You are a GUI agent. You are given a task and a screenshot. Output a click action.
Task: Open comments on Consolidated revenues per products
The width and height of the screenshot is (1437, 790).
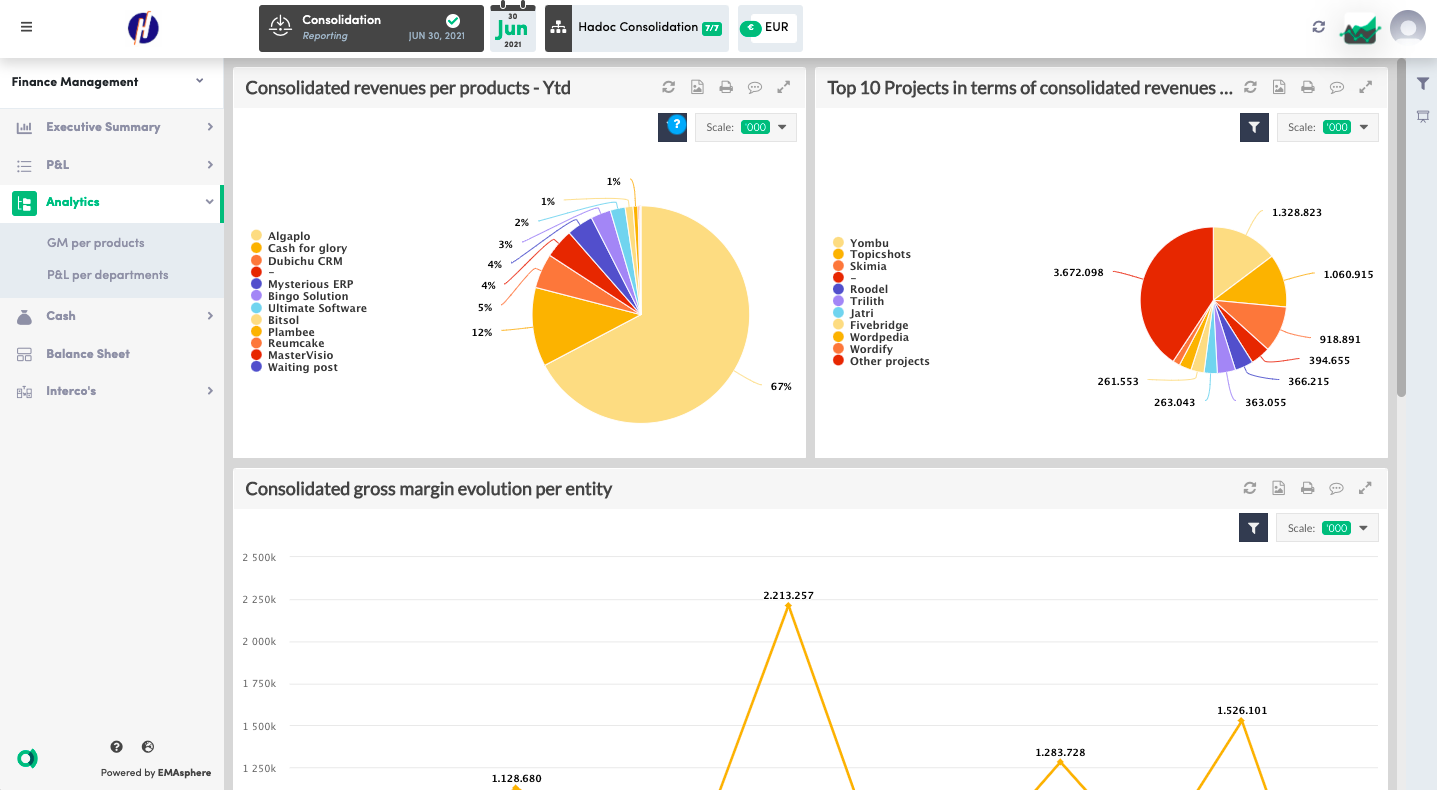(x=755, y=88)
